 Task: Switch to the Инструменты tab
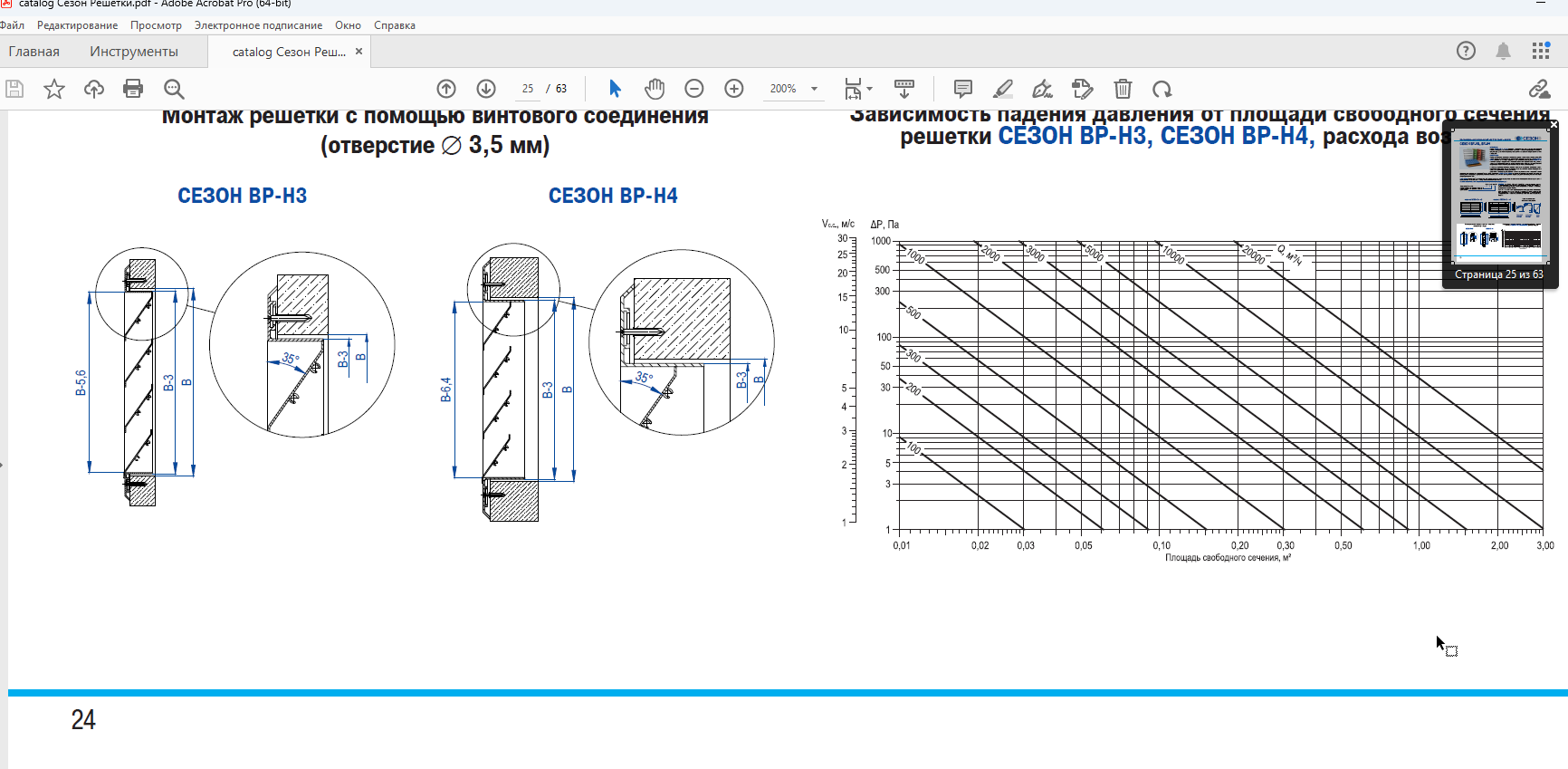(x=134, y=52)
